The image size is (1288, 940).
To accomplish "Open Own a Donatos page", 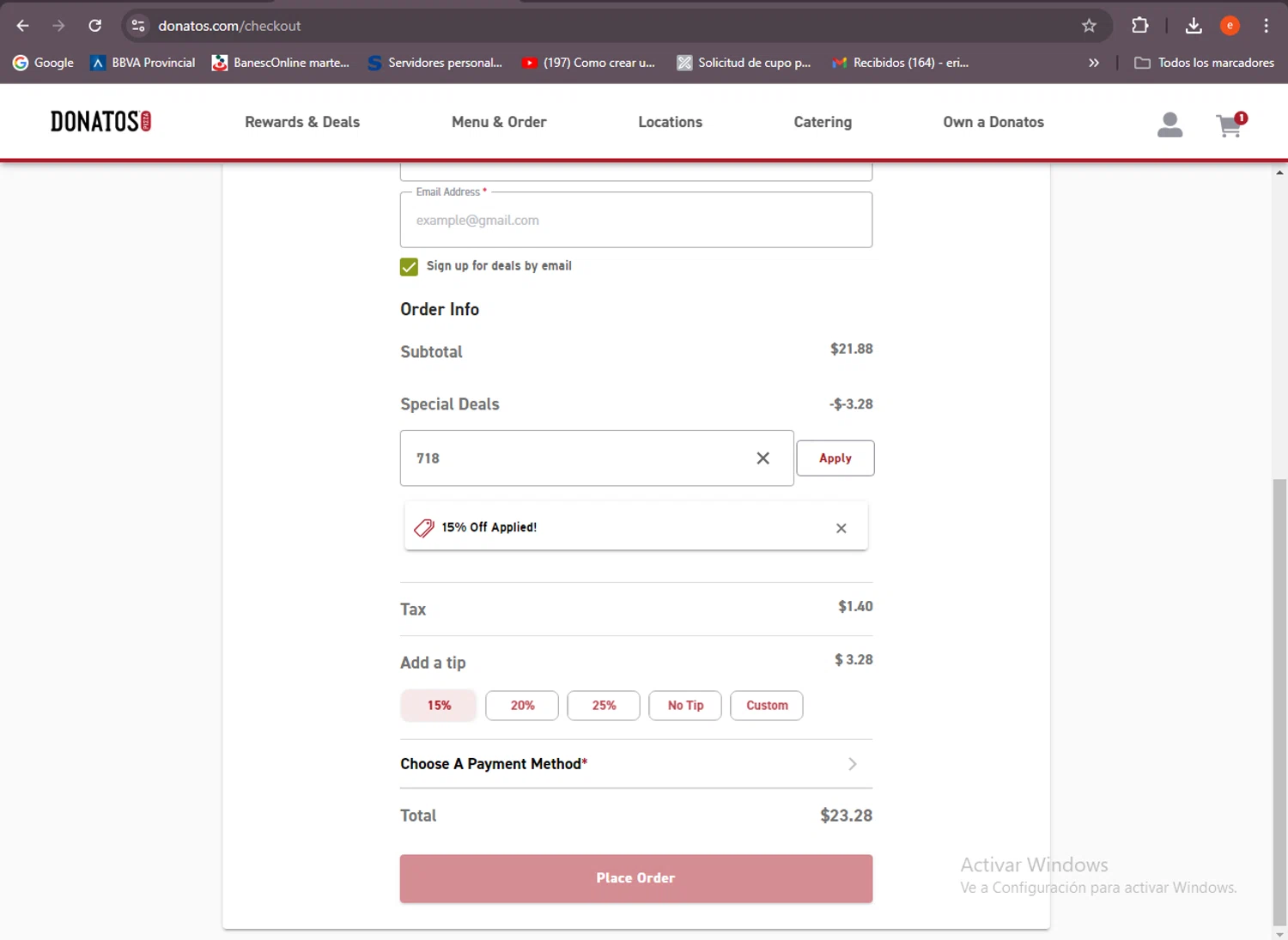I will tap(993, 122).
